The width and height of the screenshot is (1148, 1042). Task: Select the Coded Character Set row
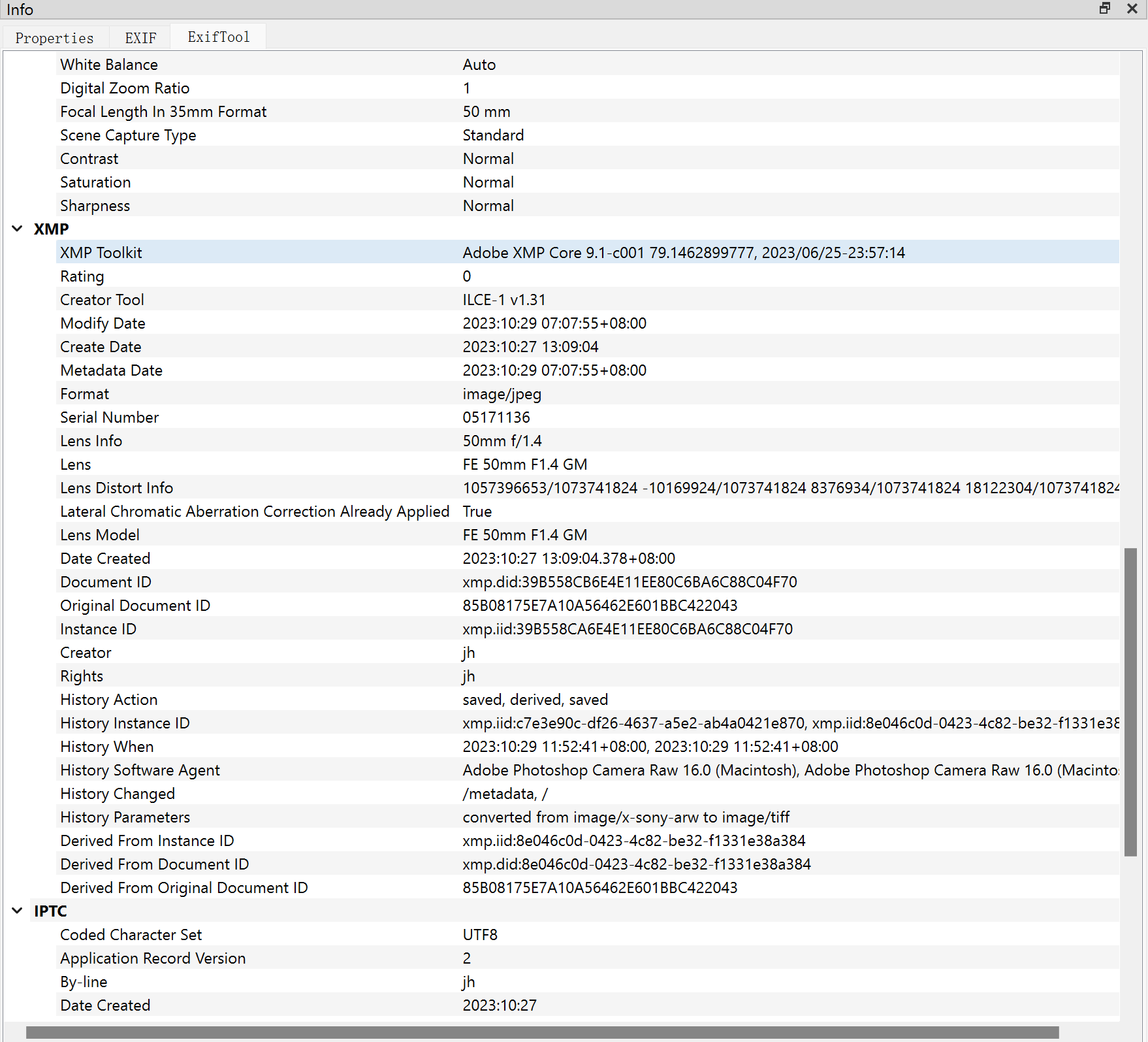coord(131,935)
